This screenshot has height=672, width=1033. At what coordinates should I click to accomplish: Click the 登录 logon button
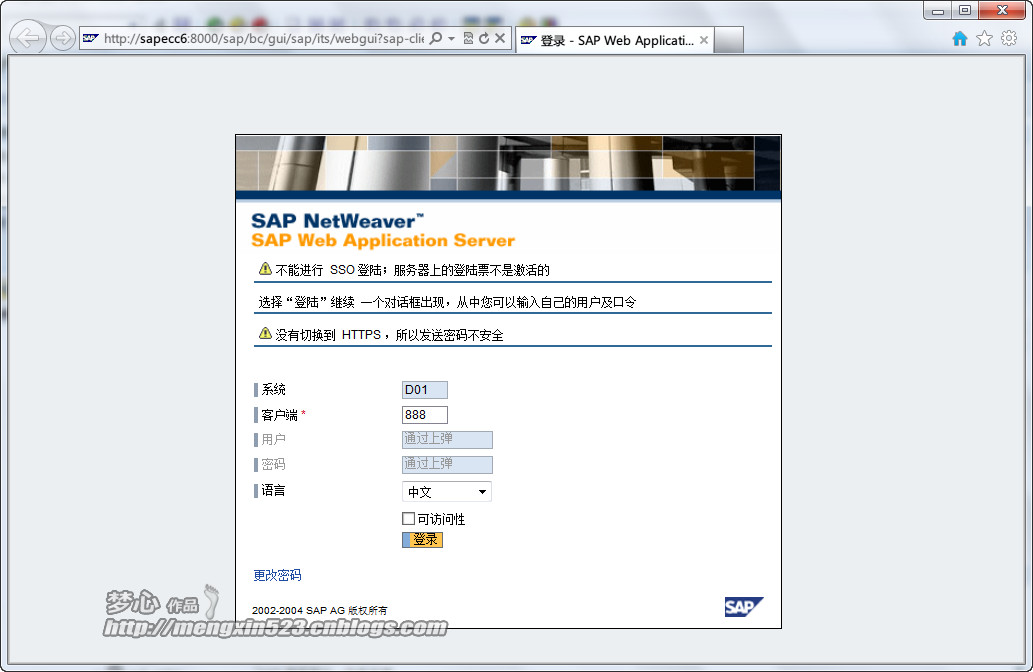point(422,540)
